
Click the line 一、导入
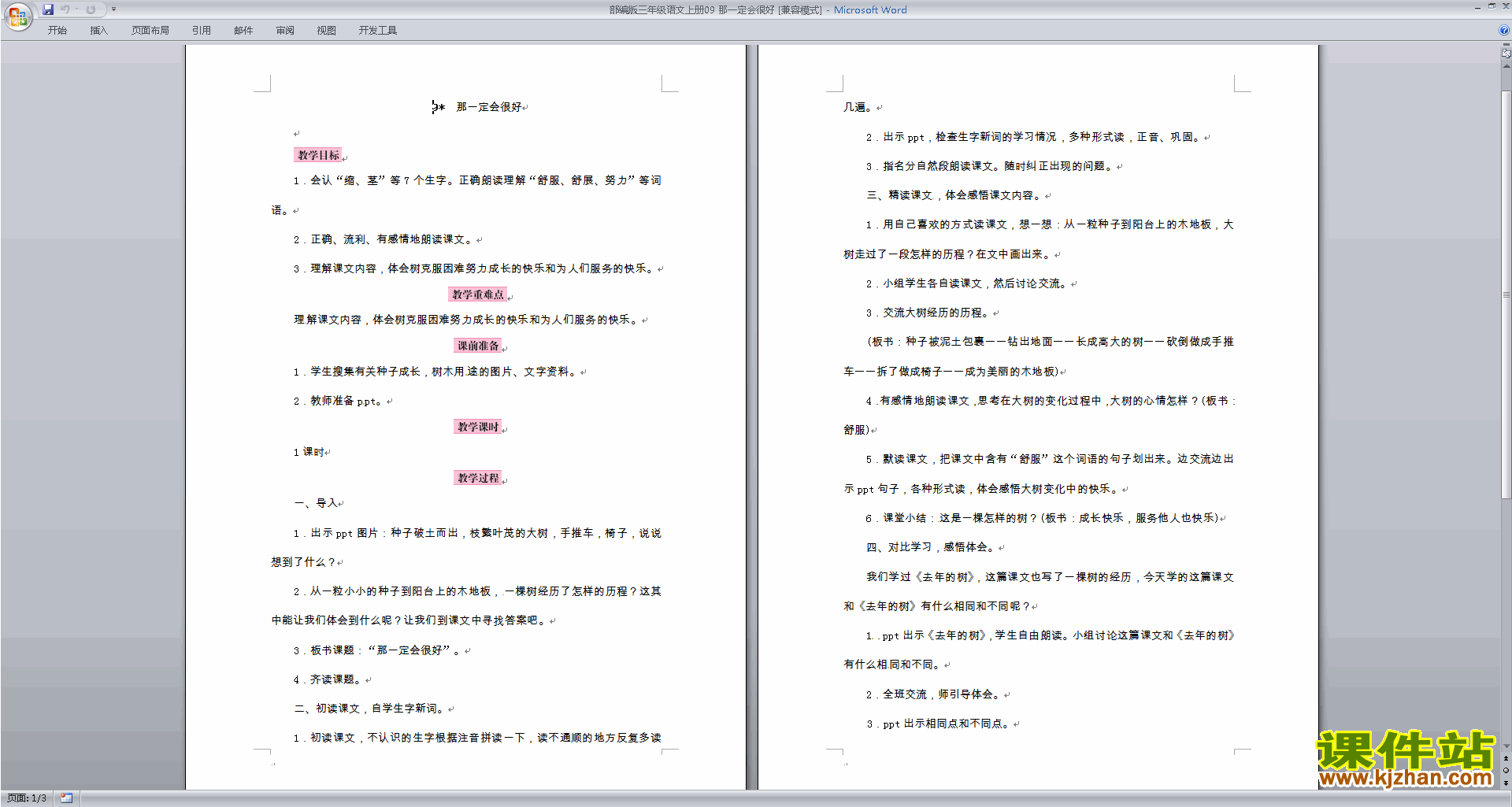click(316, 503)
